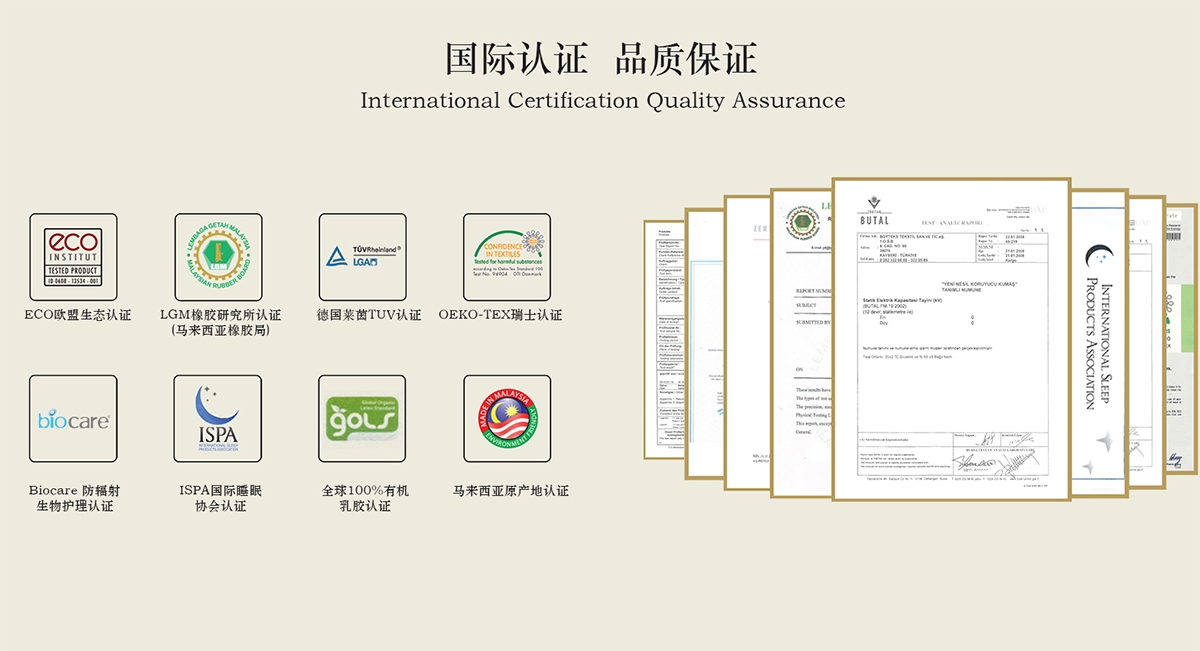Screen dimensions: 1200x651
Task: Click the 'Biocare 防辐射' label text
Action: [x=75, y=491]
